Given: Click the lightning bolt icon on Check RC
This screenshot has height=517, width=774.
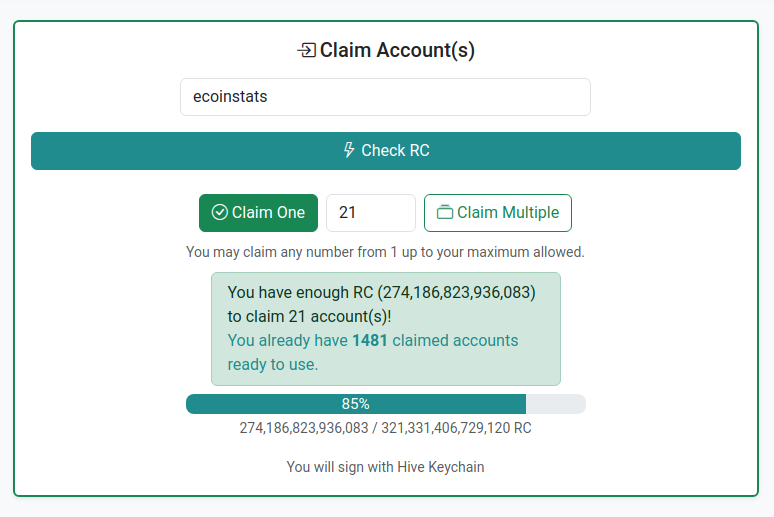Looking at the screenshot, I should [349, 150].
